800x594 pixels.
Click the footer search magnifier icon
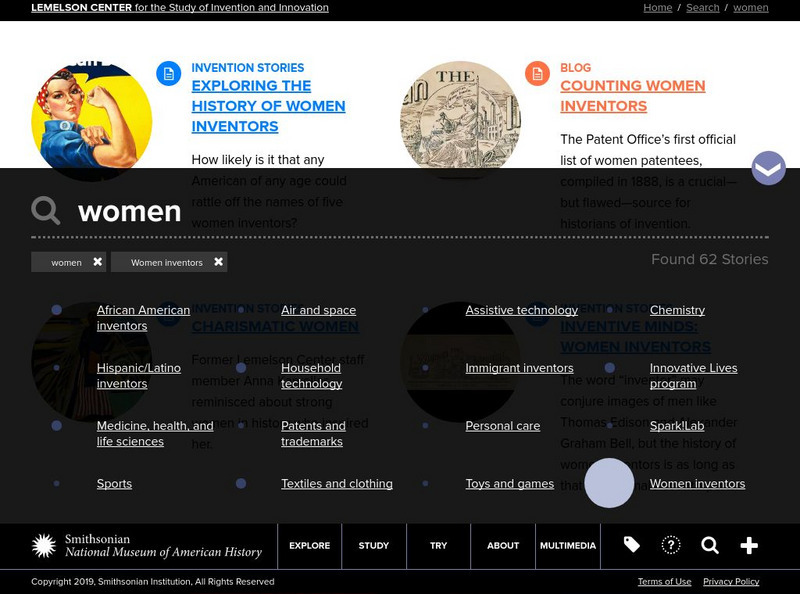click(x=710, y=545)
